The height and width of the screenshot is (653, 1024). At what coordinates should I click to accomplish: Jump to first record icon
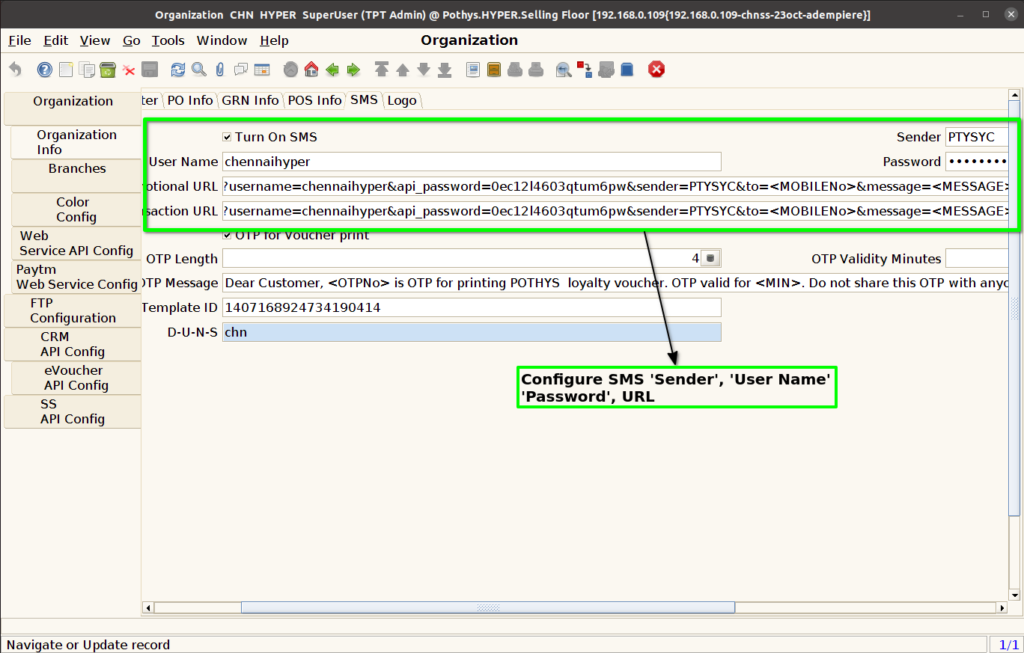(381, 69)
